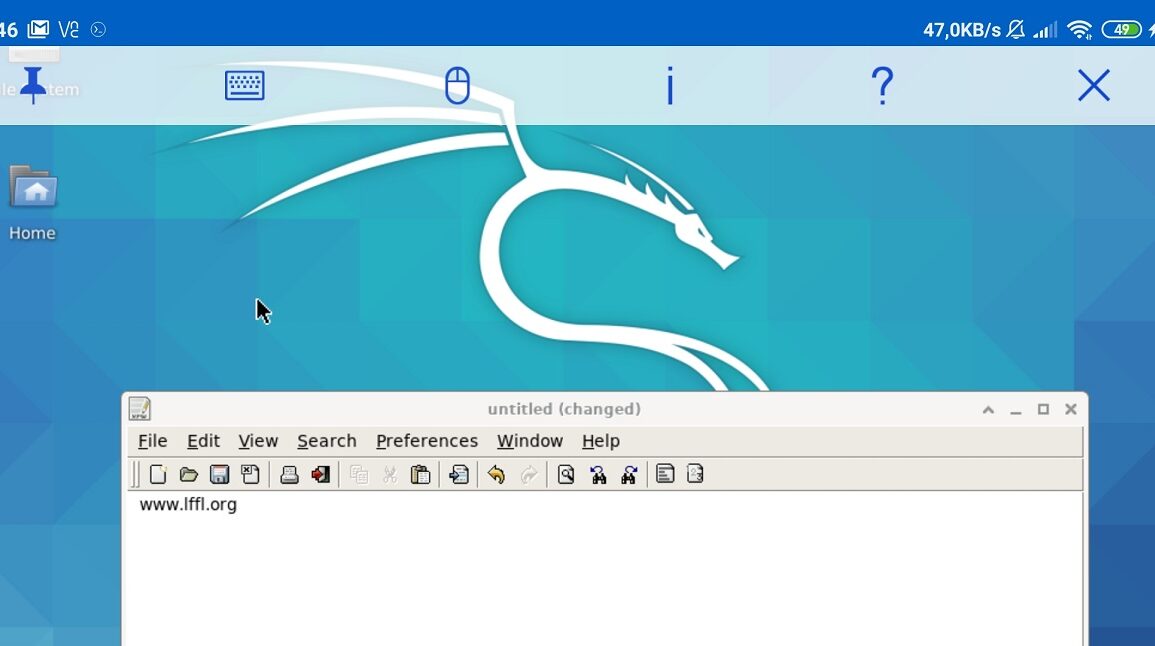Toggle line numbers toolbar icon
The width and height of the screenshot is (1155, 646).
click(695, 474)
